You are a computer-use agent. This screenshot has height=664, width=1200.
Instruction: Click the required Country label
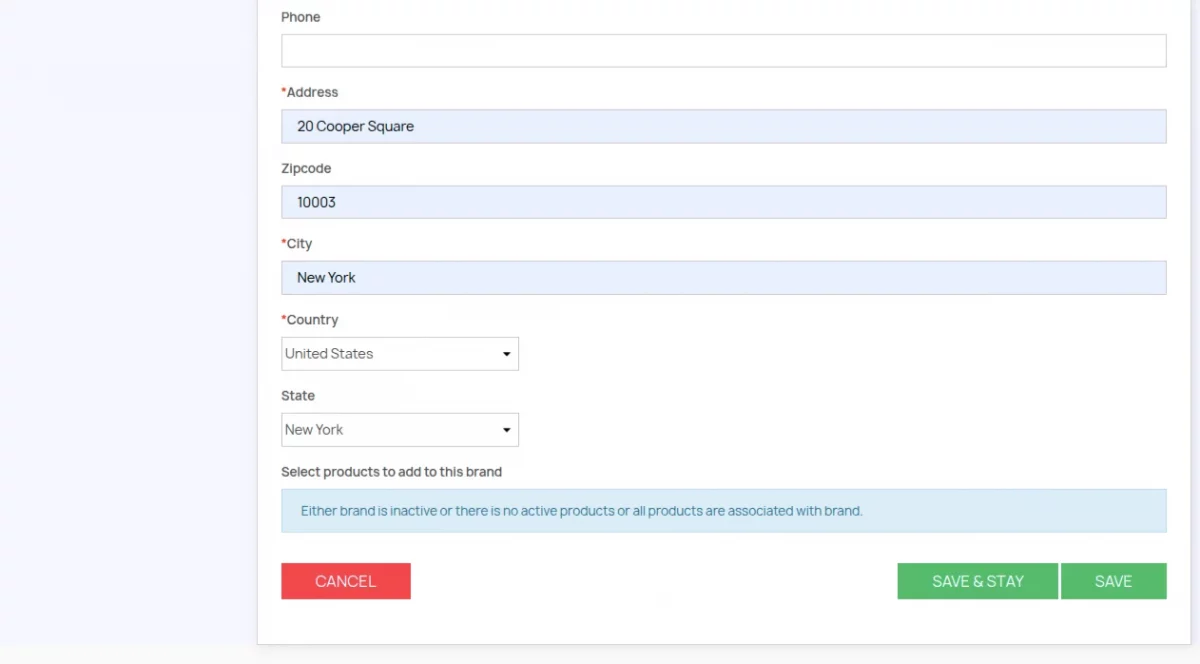coord(312,320)
